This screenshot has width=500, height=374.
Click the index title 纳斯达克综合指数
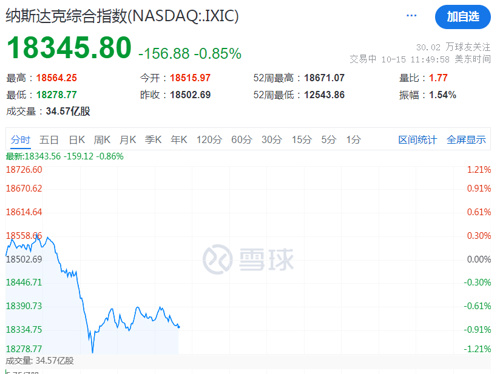[67, 16]
